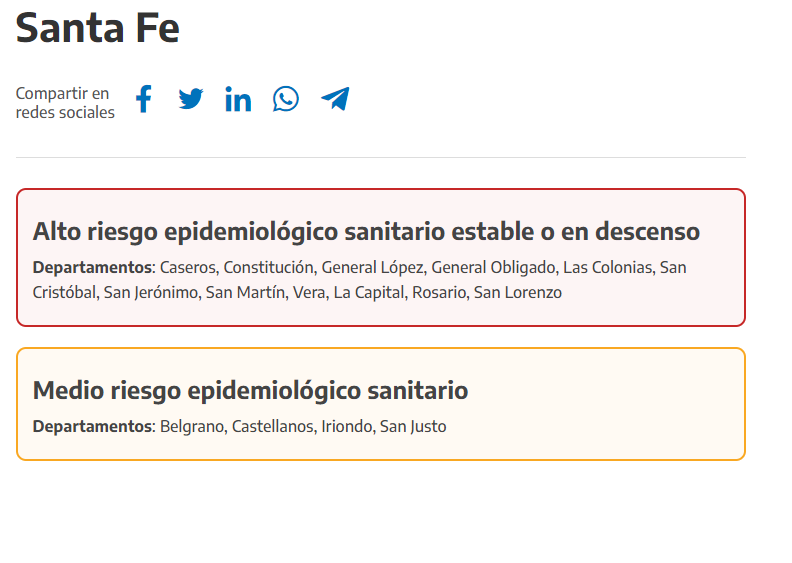Click the Santa Fe page title
792x563 pixels.
point(98,28)
